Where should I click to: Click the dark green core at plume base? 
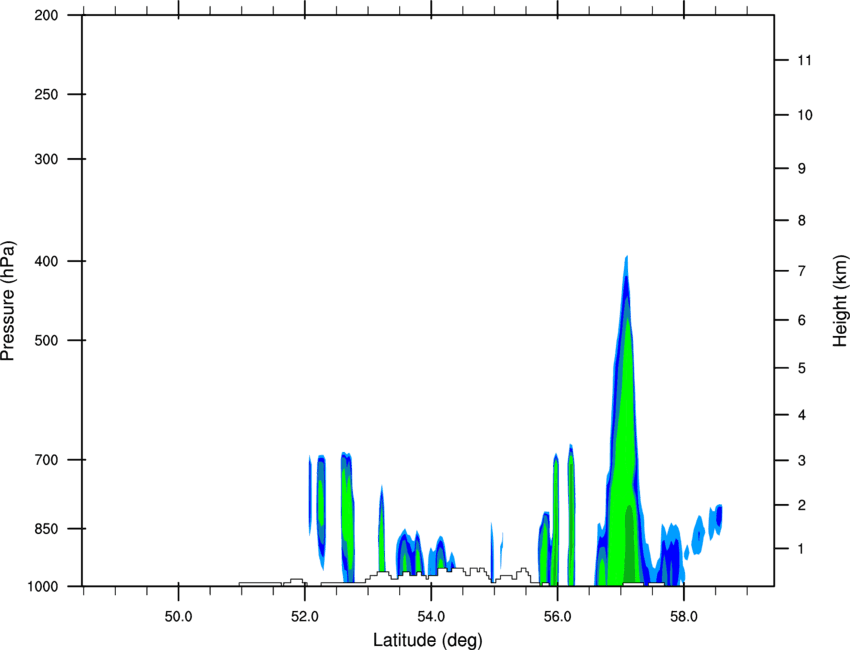click(629, 545)
